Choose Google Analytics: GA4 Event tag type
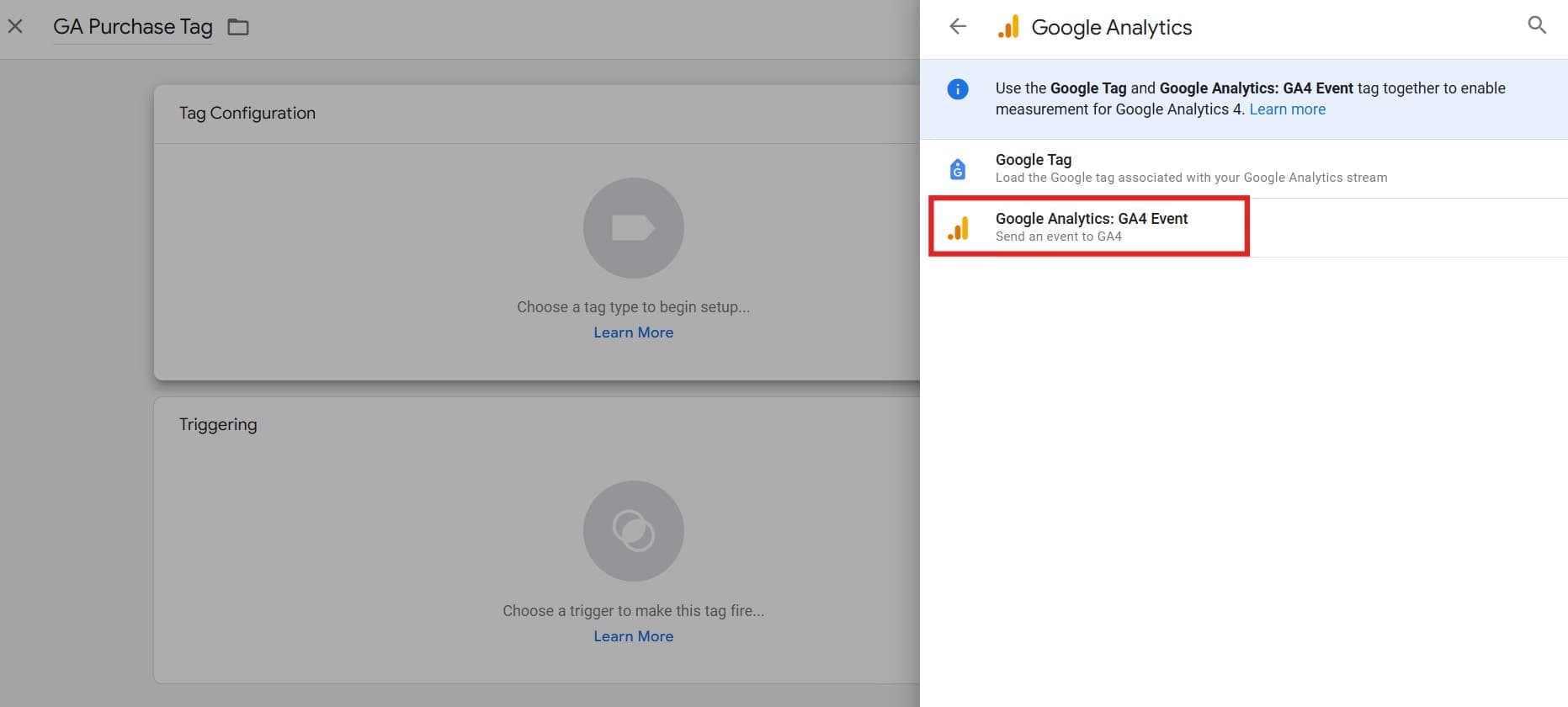The image size is (1568, 707). [1091, 219]
